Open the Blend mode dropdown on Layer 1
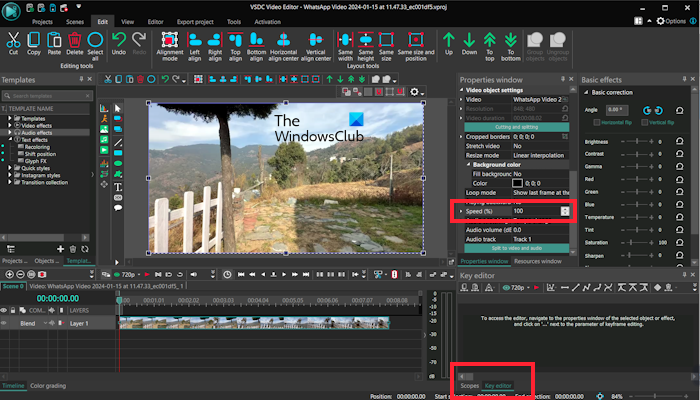700x400 pixels. 46,323
